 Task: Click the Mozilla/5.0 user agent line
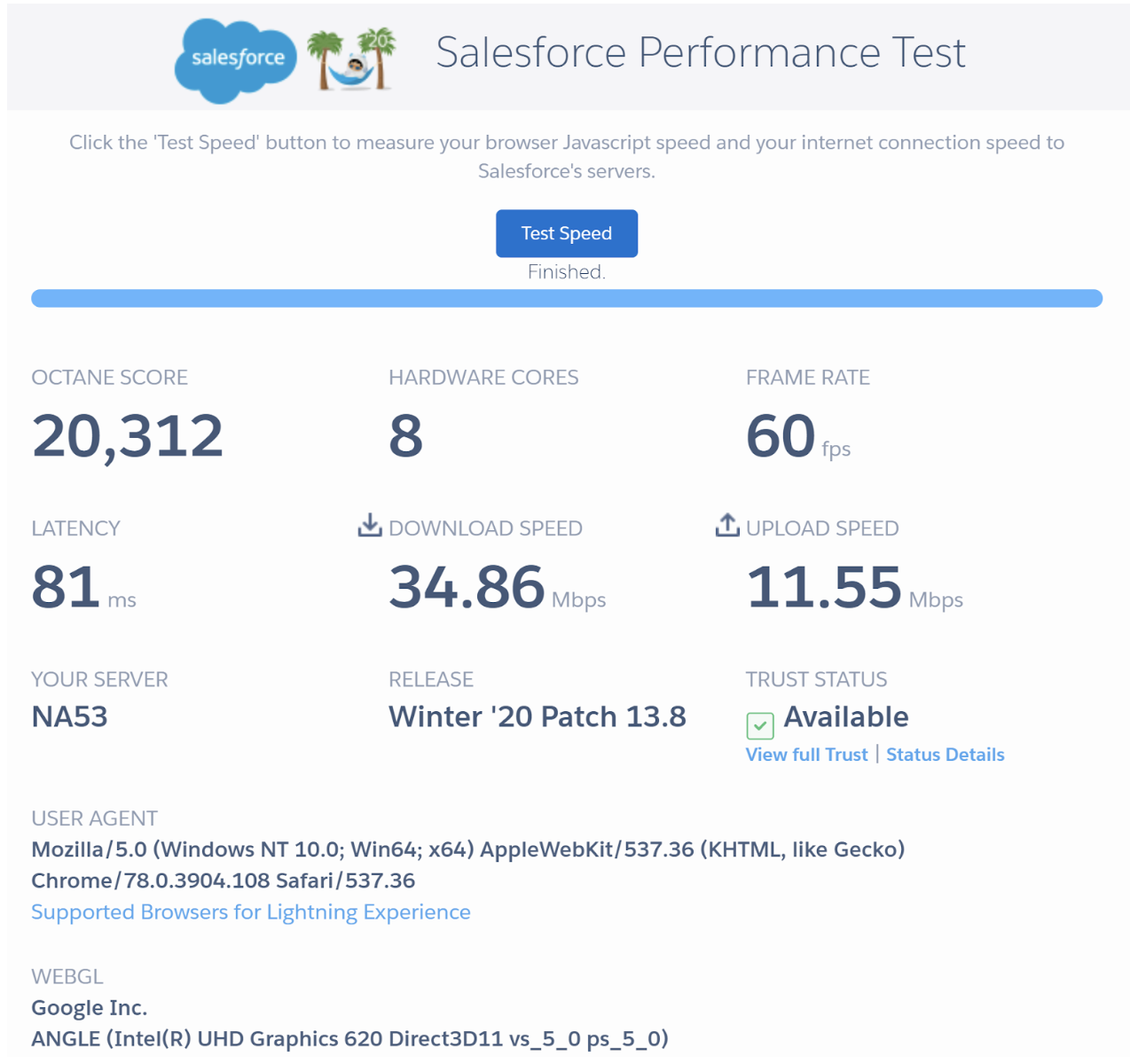click(468, 849)
